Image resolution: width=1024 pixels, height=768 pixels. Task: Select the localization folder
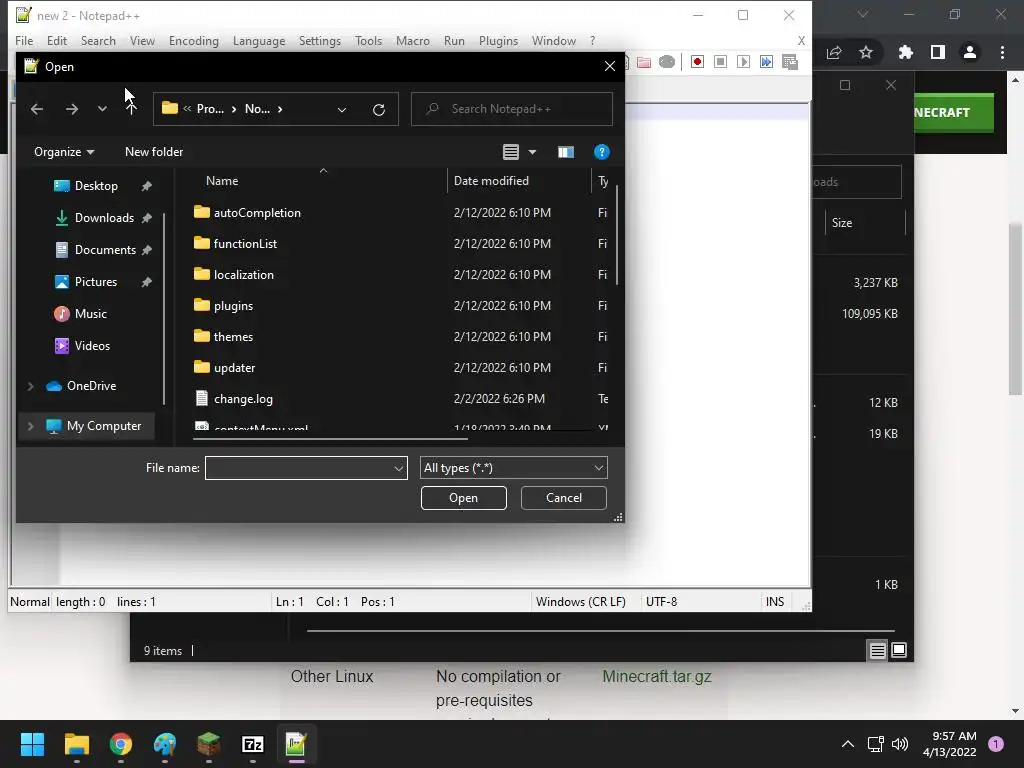pyautogui.click(x=244, y=275)
